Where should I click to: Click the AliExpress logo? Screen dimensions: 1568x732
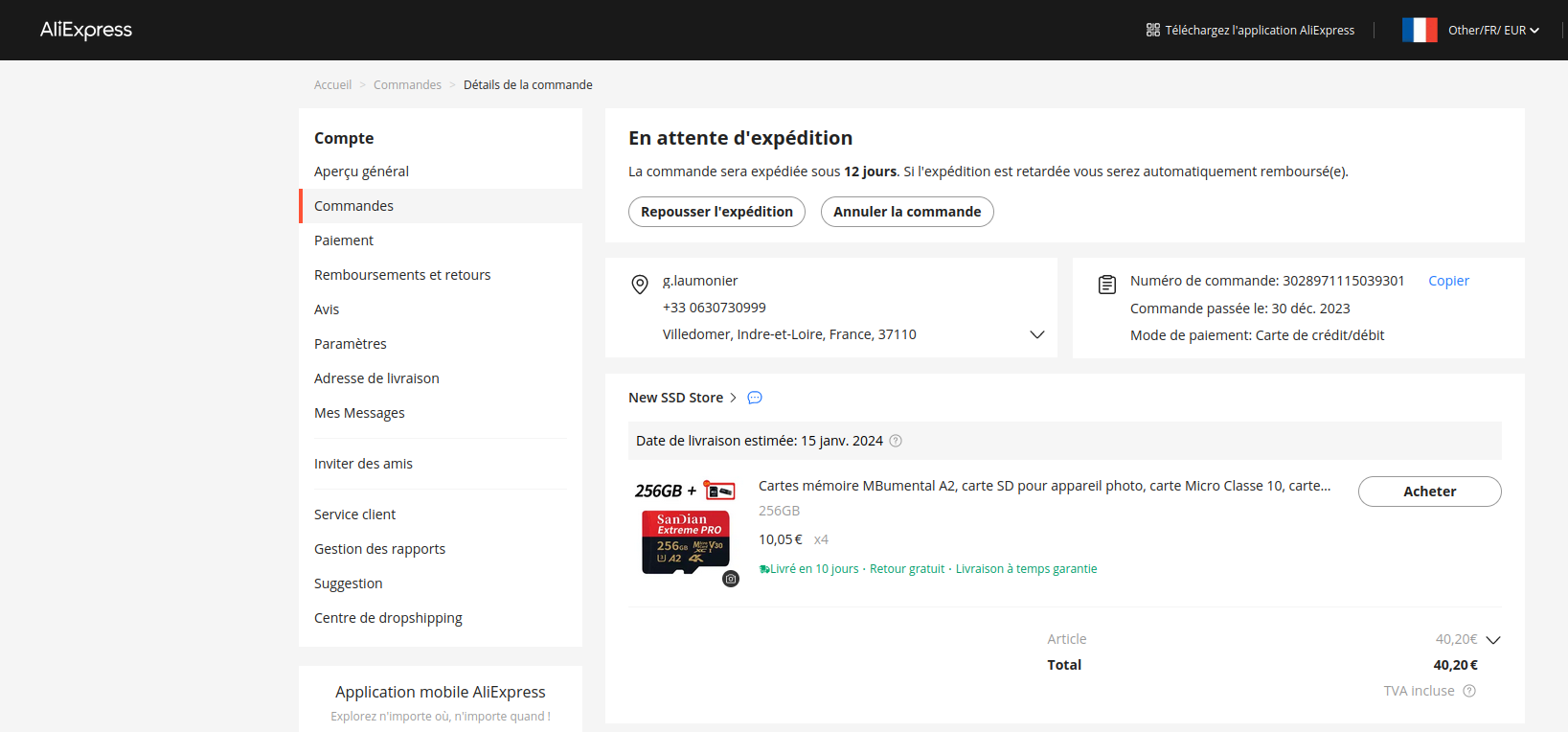tap(86, 30)
